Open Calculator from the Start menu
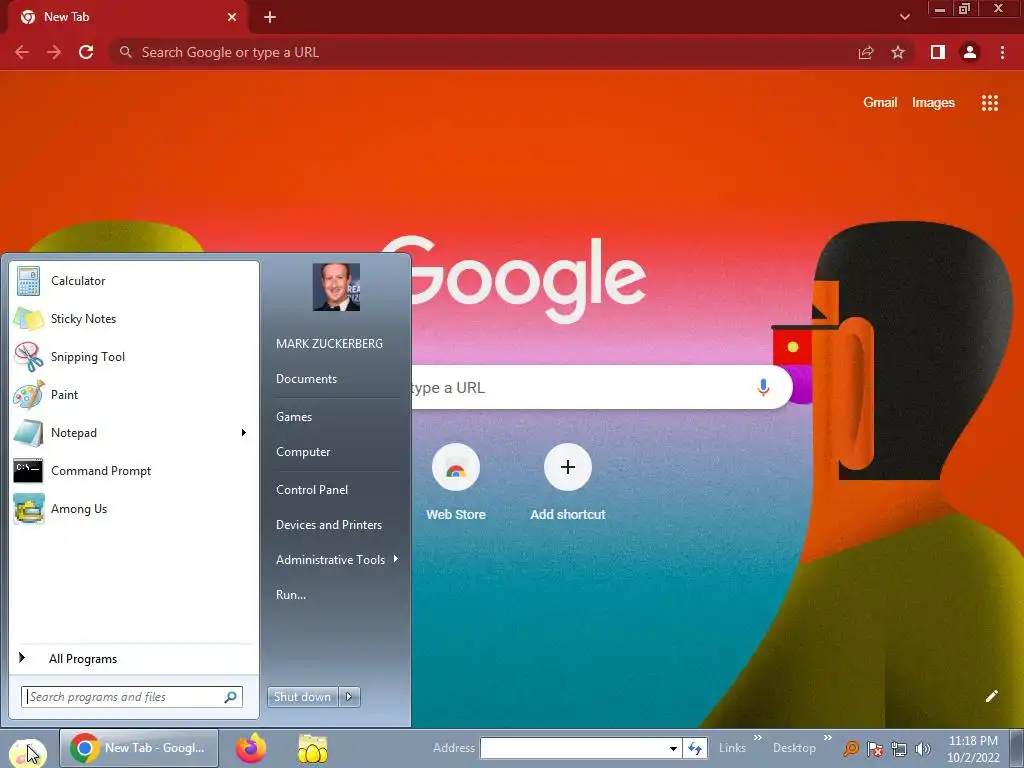The height and width of the screenshot is (768, 1024). coord(133,281)
